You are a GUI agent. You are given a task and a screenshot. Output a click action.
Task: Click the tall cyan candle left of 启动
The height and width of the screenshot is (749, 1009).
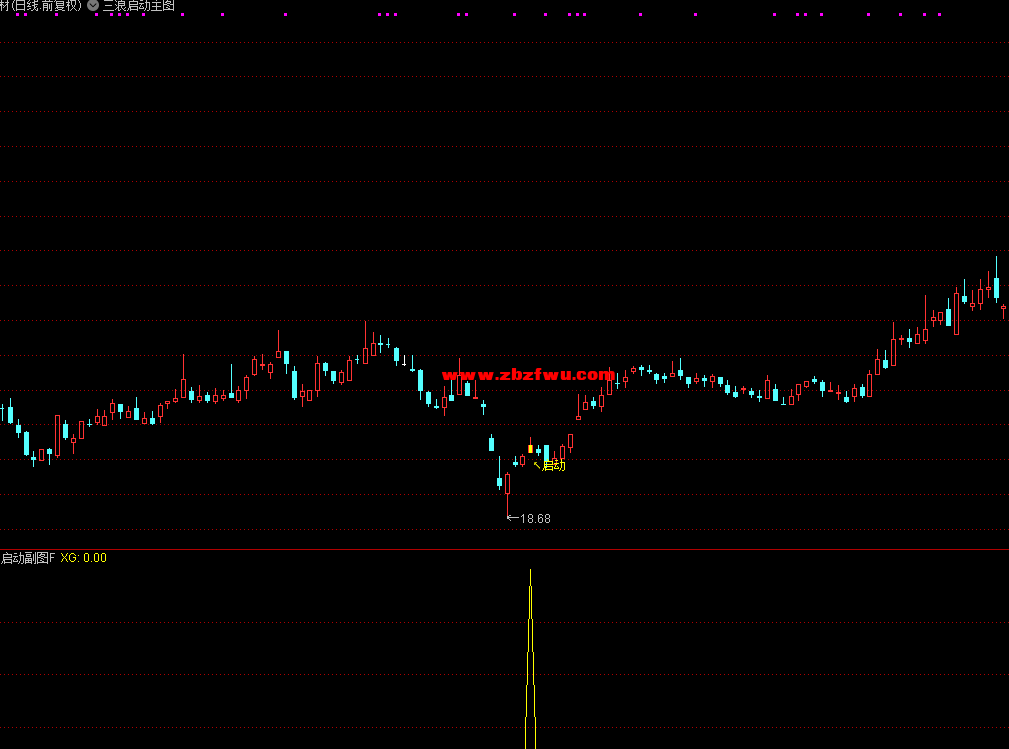[546, 453]
